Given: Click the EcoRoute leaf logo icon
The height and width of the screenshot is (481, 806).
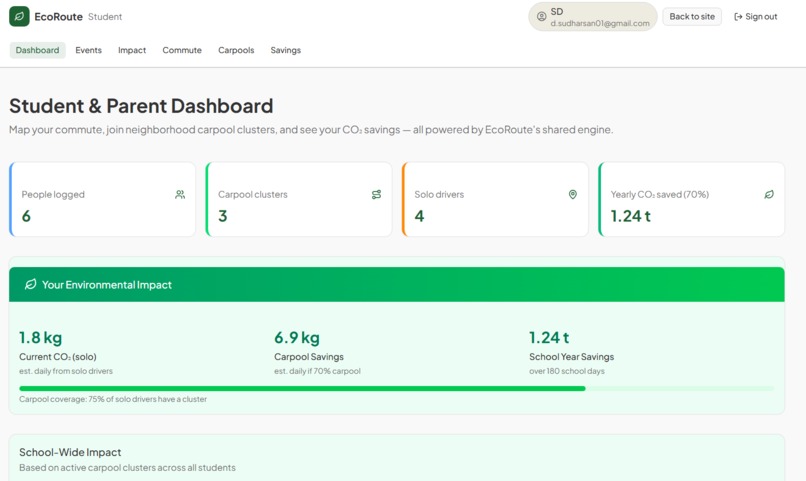Looking at the screenshot, I should point(19,16).
